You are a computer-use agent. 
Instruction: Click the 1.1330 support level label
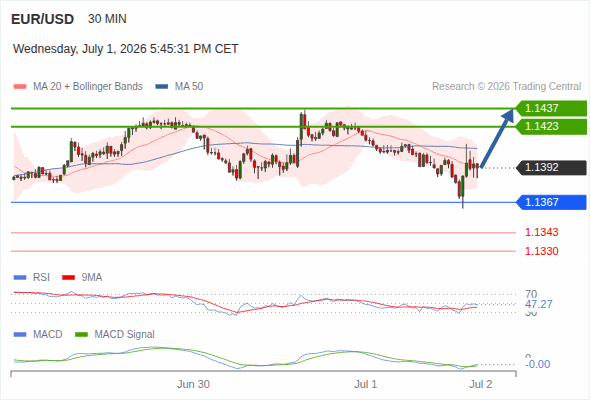point(541,251)
